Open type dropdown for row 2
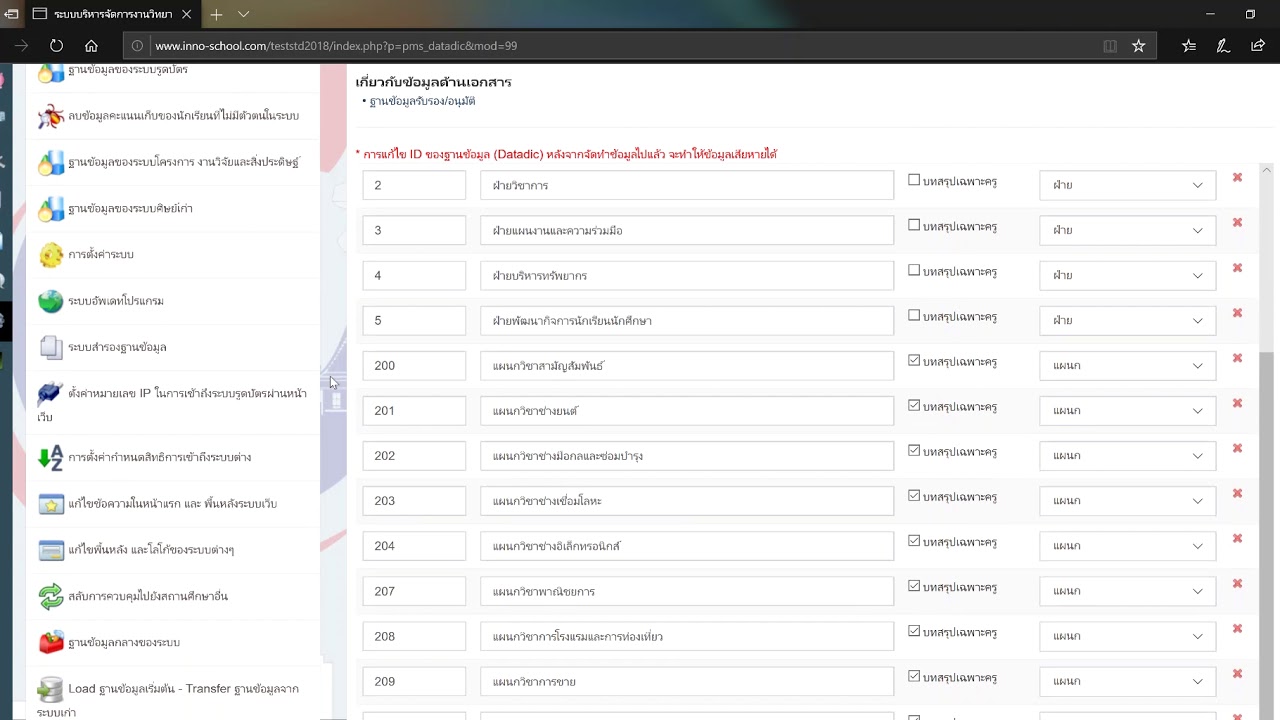 pos(1127,185)
